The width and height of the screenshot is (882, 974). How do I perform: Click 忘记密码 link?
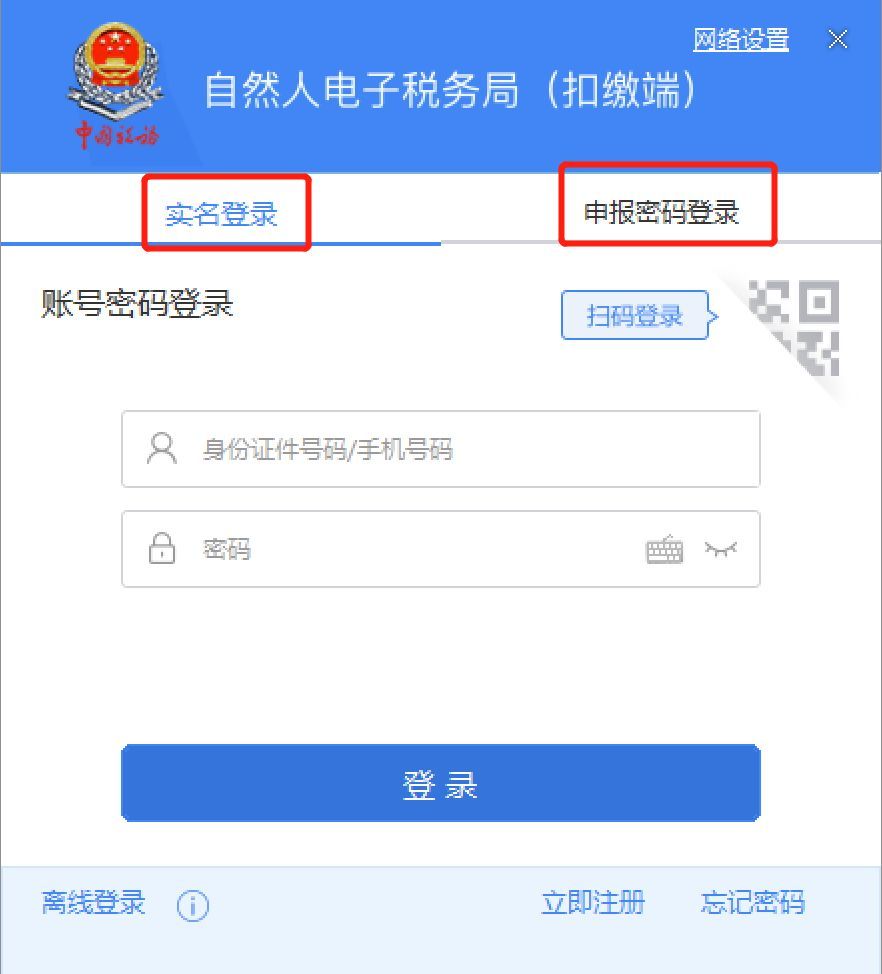tap(753, 903)
